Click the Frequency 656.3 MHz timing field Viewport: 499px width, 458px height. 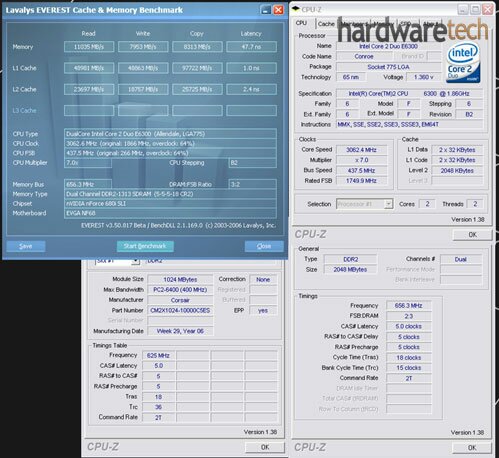(x=409, y=306)
